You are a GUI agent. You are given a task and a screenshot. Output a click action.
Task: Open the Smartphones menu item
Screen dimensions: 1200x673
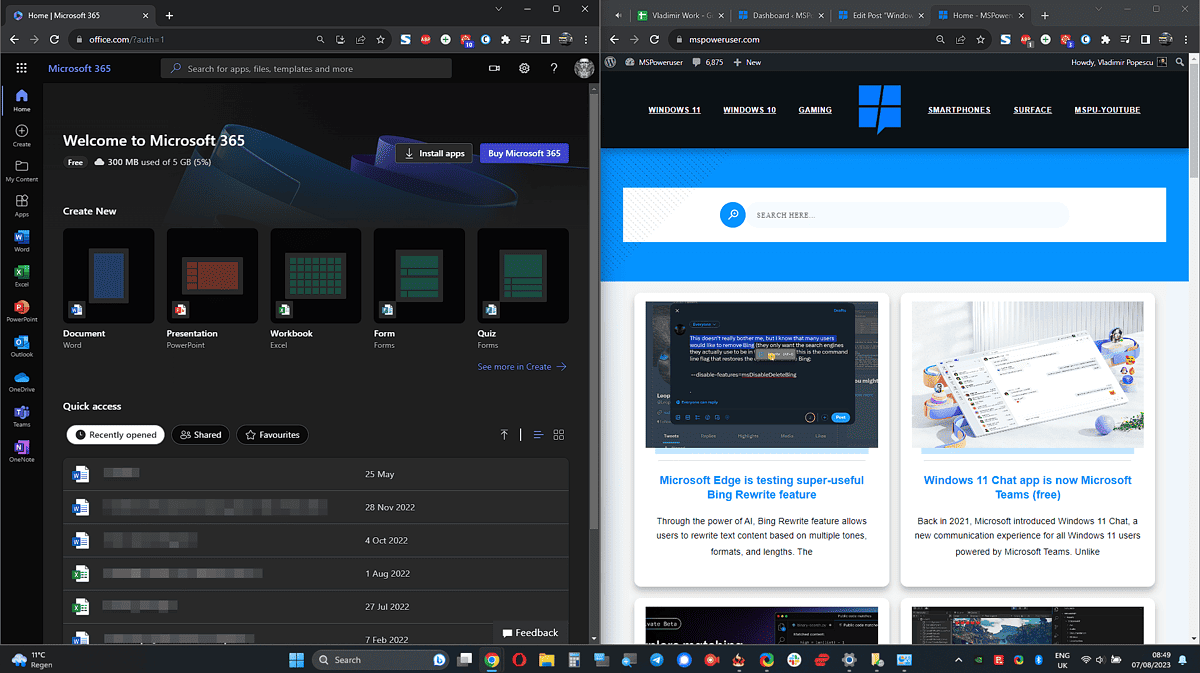959,110
